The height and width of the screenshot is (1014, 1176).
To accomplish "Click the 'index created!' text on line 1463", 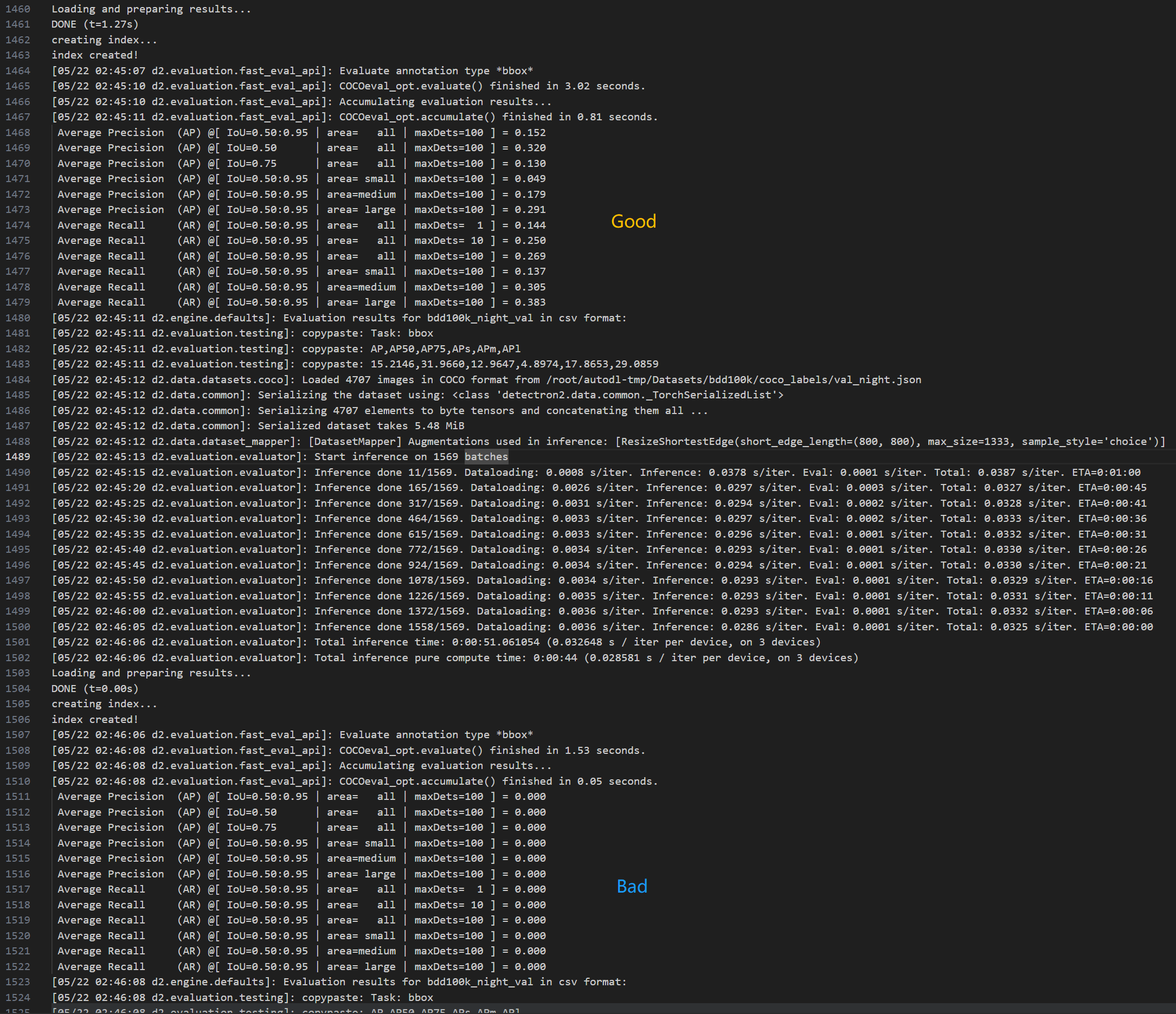I will 94,55.
